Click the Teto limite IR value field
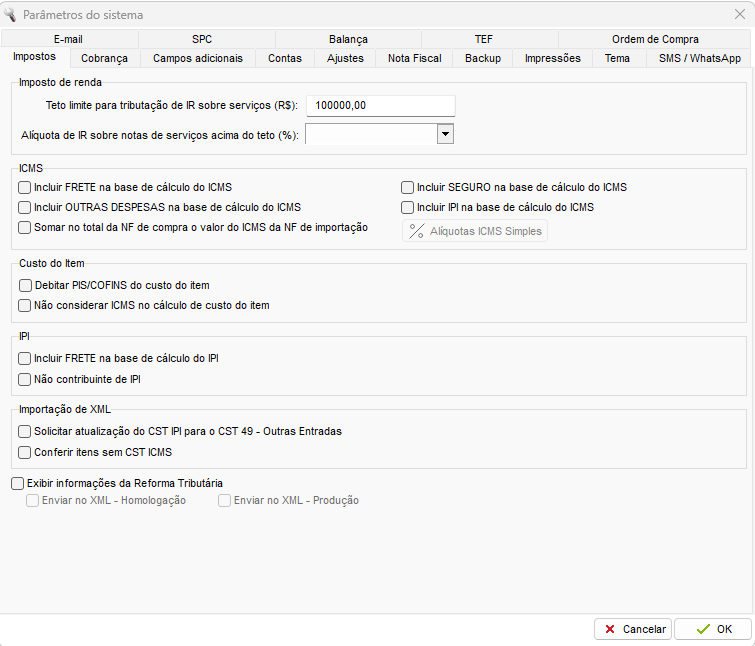The image size is (755, 646). (x=380, y=106)
